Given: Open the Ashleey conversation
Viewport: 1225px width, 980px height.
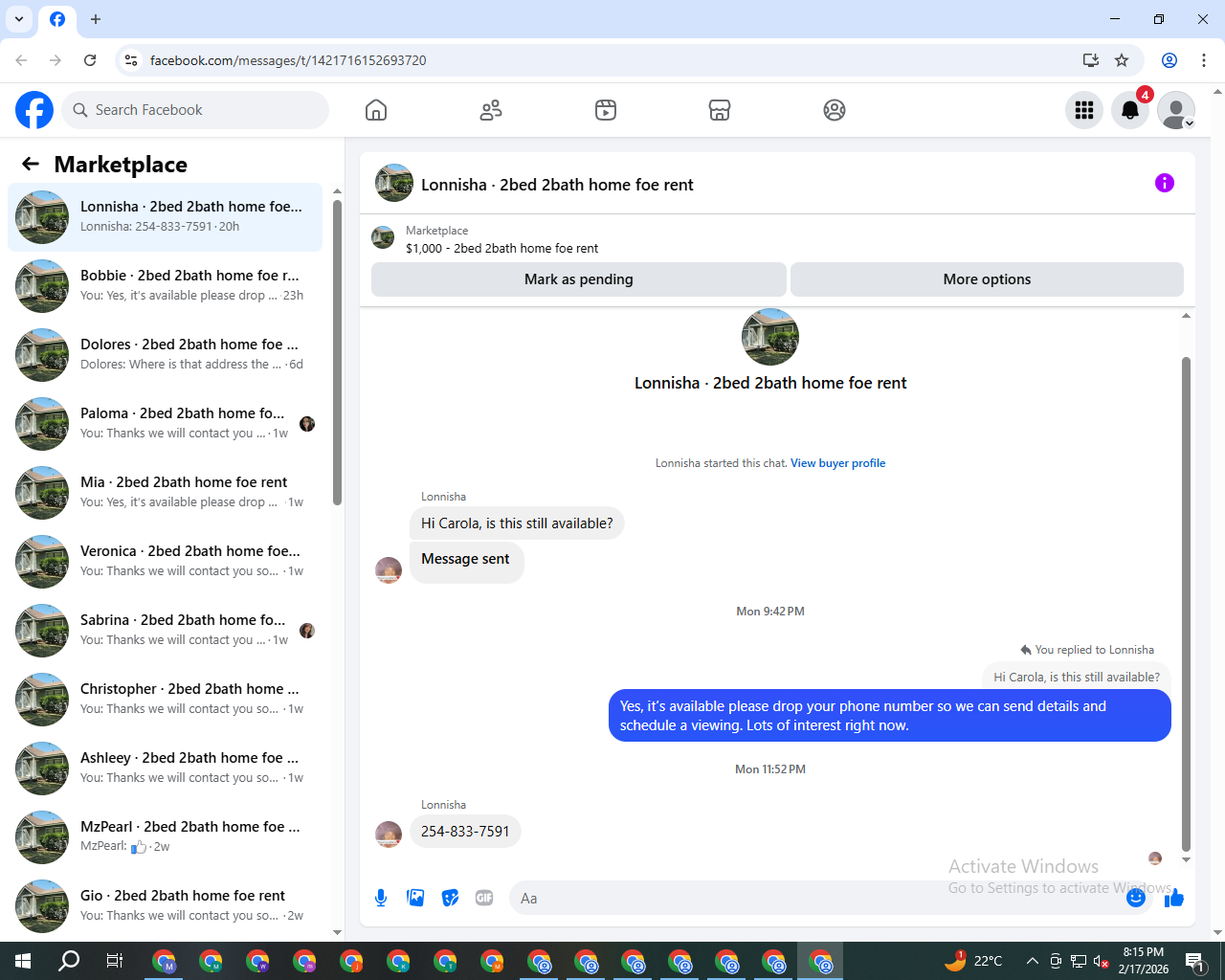Looking at the screenshot, I should pyautogui.click(x=165, y=768).
